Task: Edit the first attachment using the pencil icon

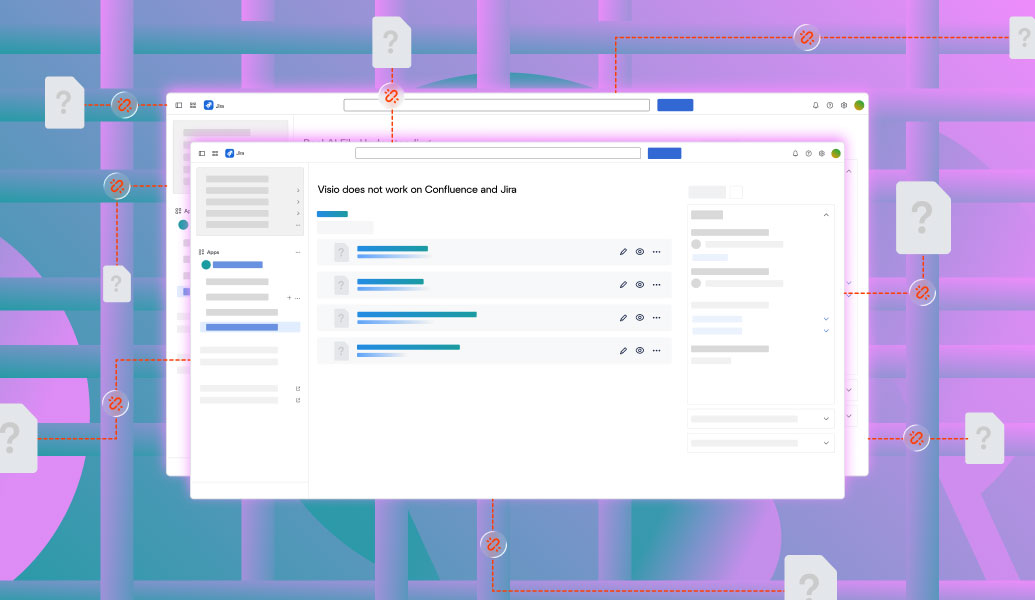Action: [624, 252]
